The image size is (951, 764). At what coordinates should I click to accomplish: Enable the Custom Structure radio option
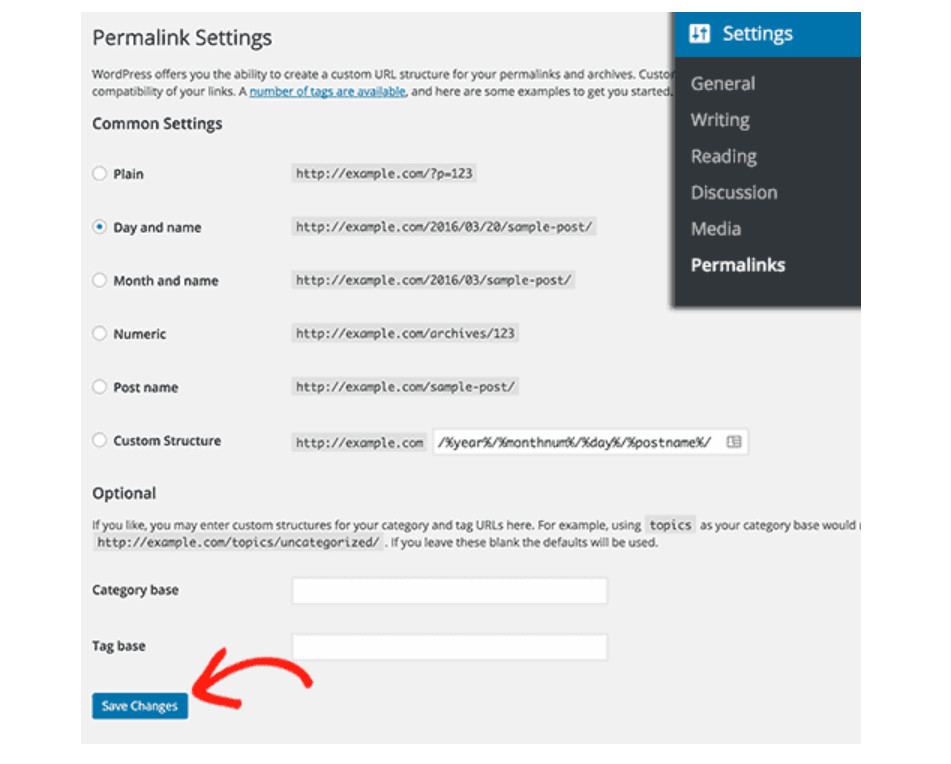[99, 440]
